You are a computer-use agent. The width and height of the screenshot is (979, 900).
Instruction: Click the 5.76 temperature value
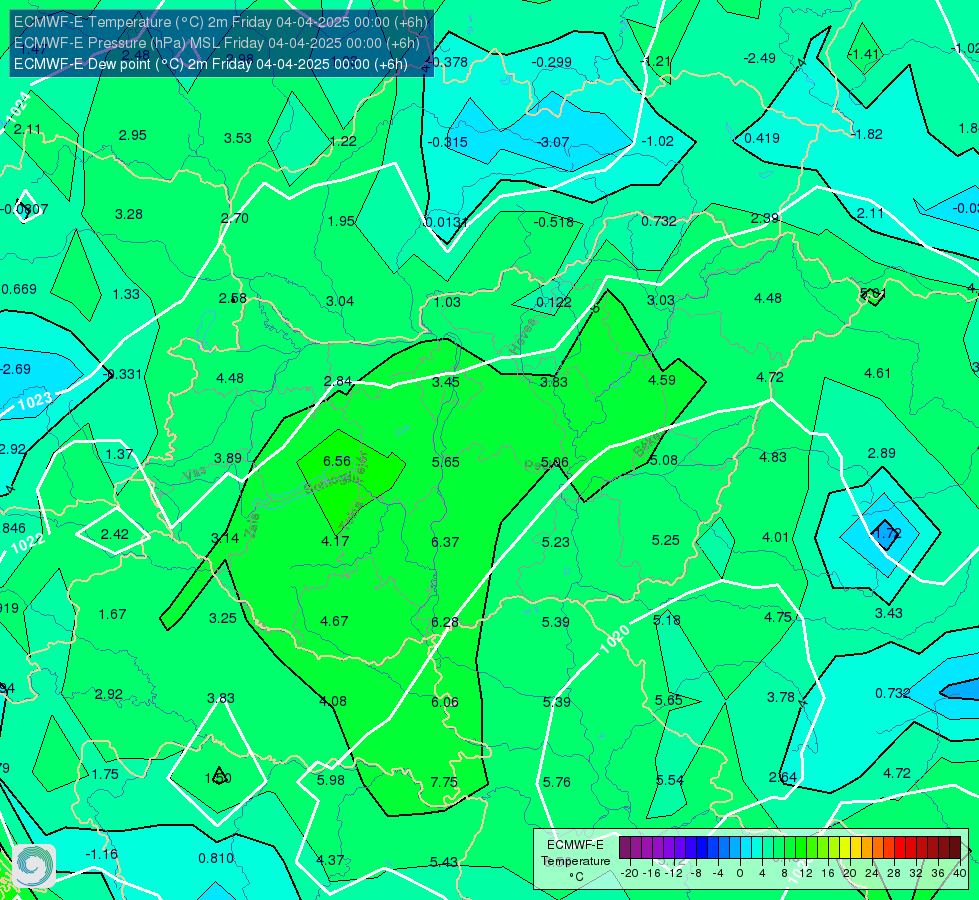coord(556,782)
